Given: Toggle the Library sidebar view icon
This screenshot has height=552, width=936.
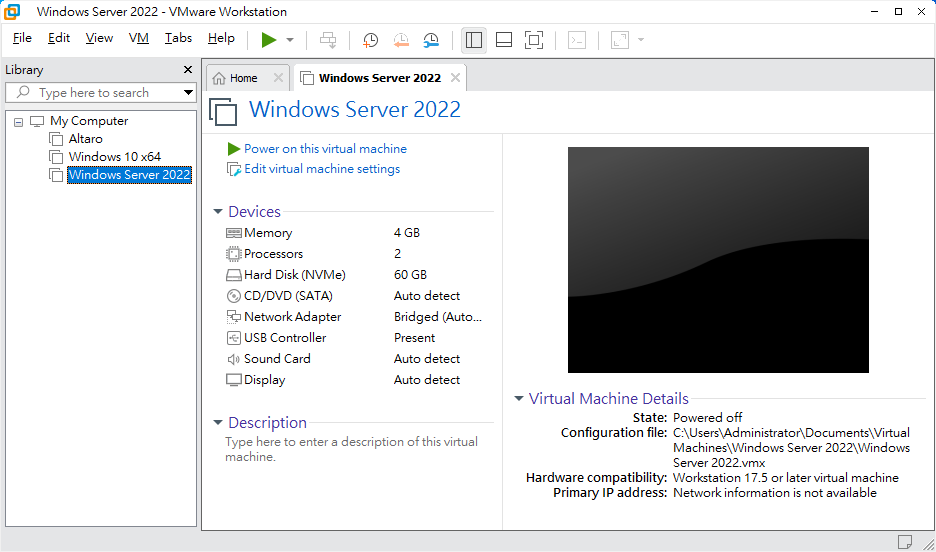Looking at the screenshot, I should [x=474, y=40].
